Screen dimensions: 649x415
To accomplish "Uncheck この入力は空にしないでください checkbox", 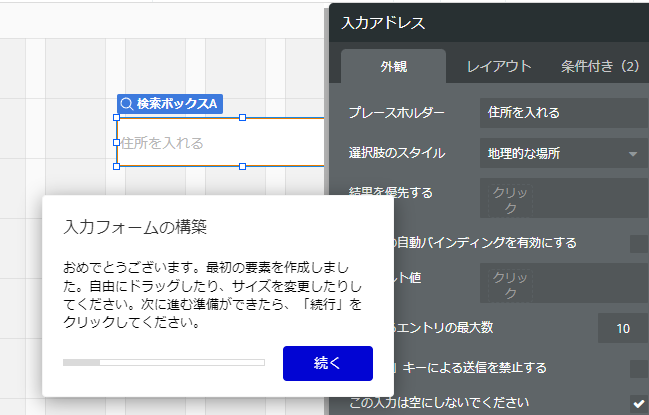I will coord(639,403).
